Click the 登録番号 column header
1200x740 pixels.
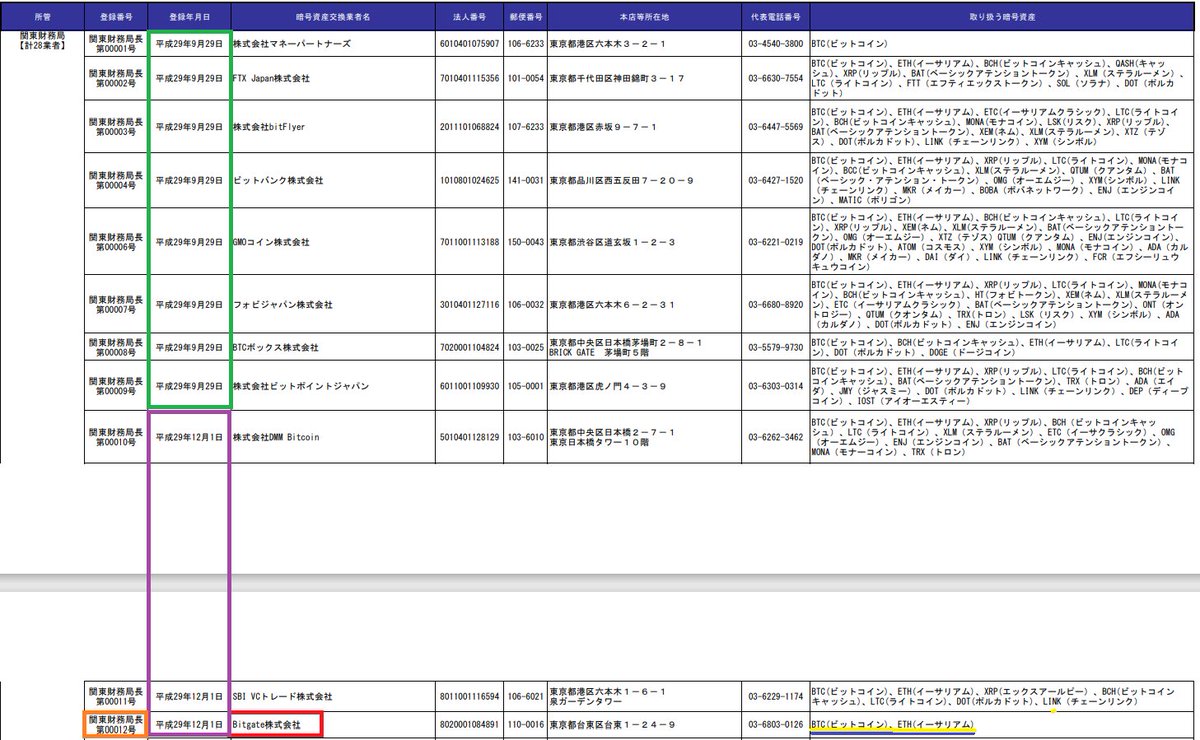coord(115,18)
